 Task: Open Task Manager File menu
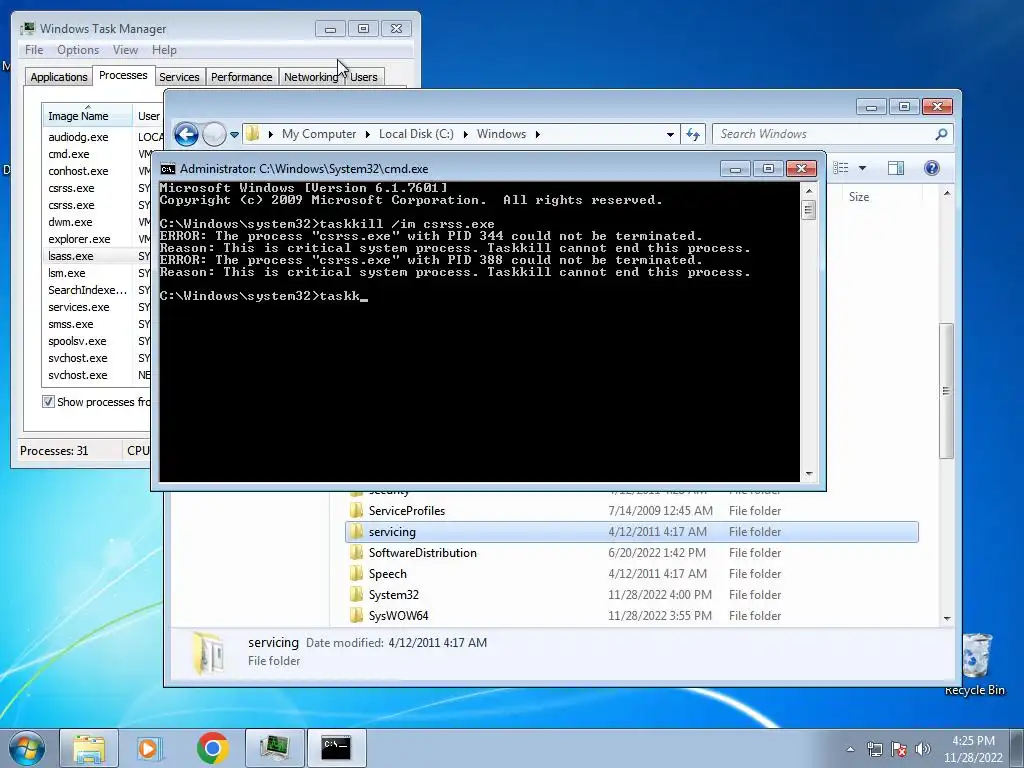(34, 50)
